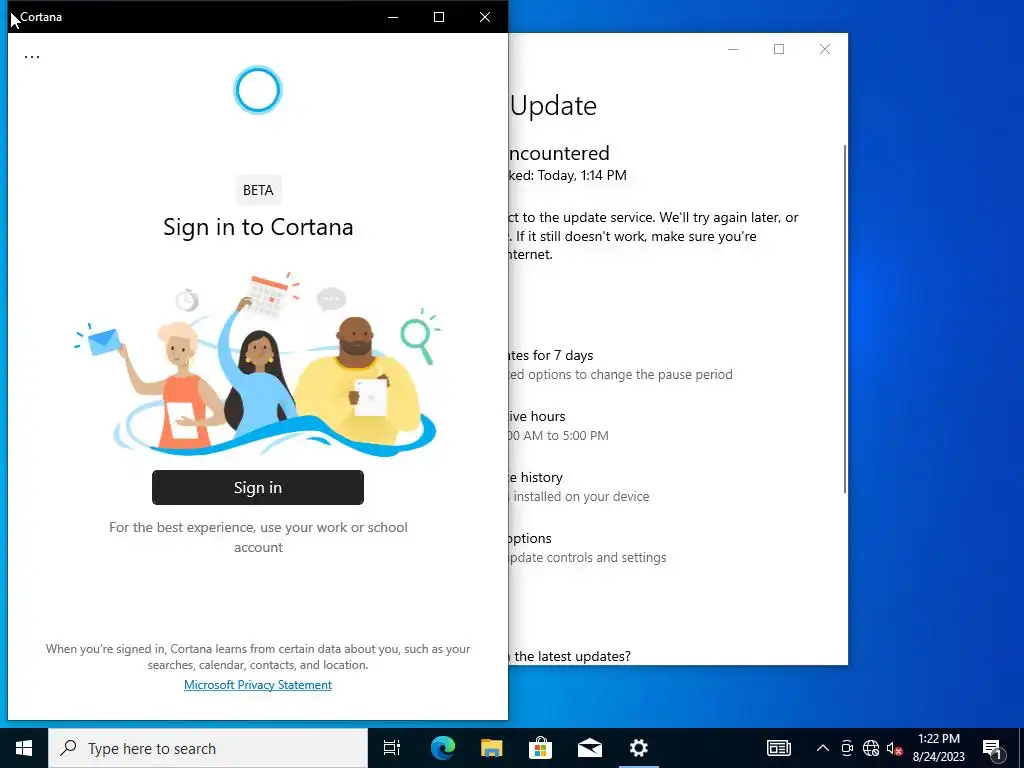The image size is (1024, 768).
Task: Open the clock showing 1:22 PM
Action: 938,748
